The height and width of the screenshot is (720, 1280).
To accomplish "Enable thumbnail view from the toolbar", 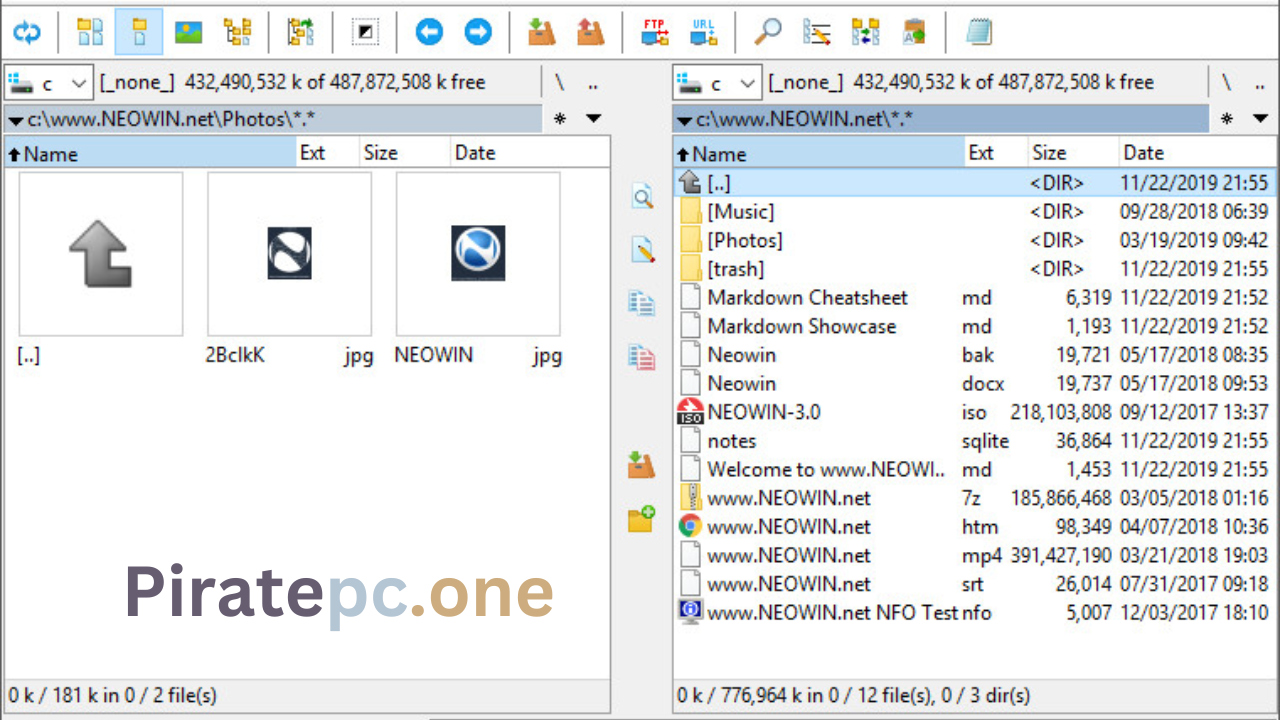I will [x=188, y=33].
